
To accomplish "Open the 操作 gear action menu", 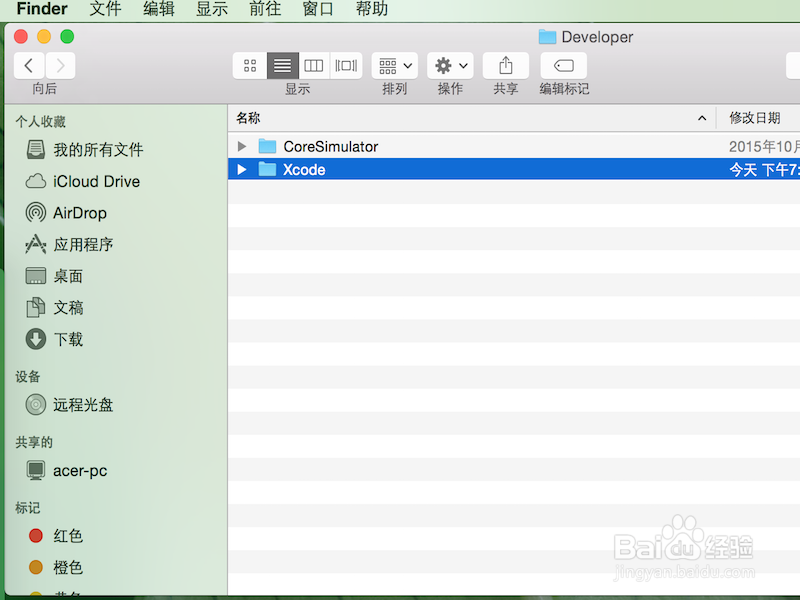I will coord(451,65).
